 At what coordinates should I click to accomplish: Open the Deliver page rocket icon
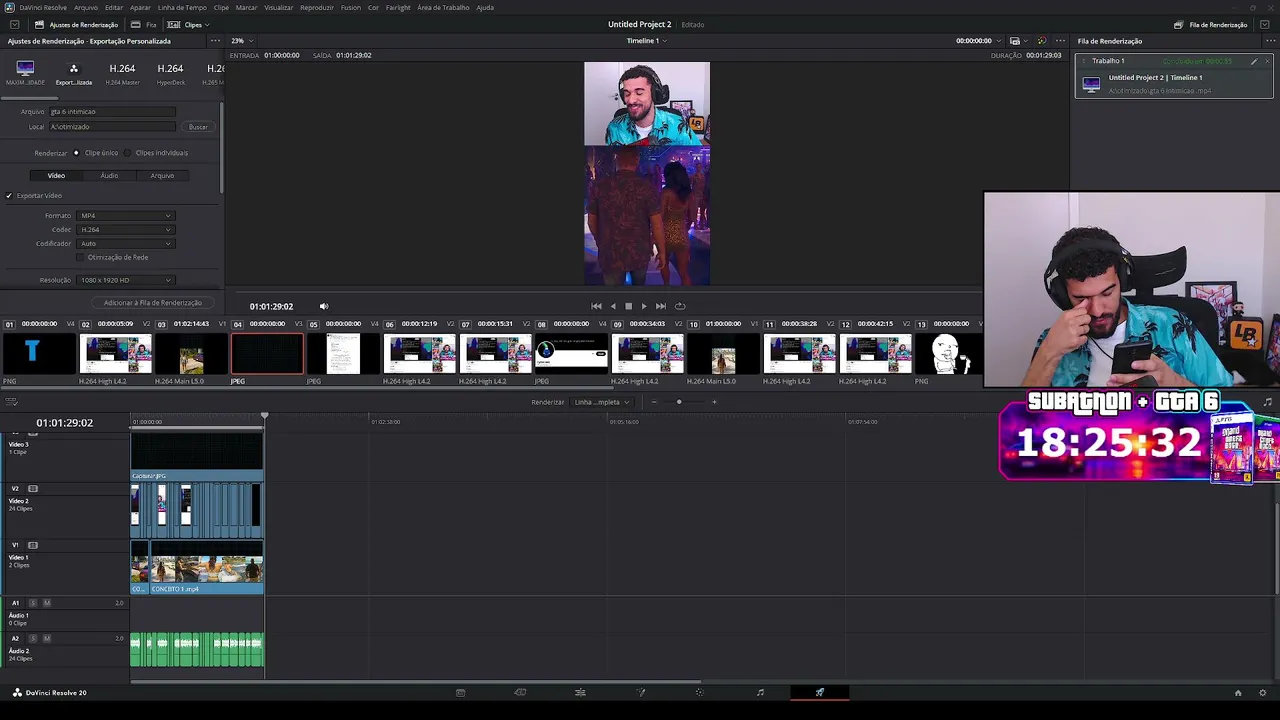tap(820, 692)
